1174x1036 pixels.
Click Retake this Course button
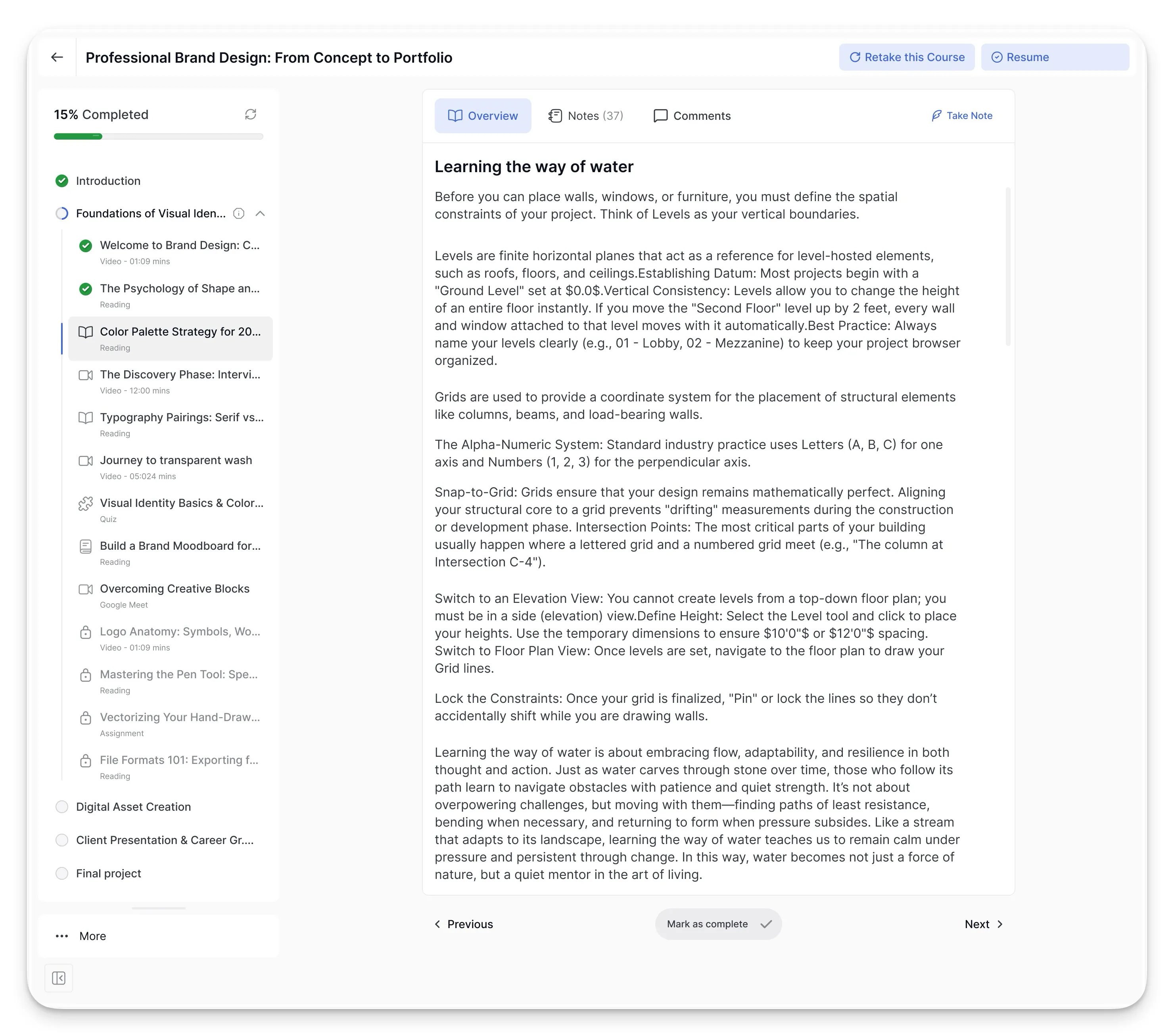(906, 58)
